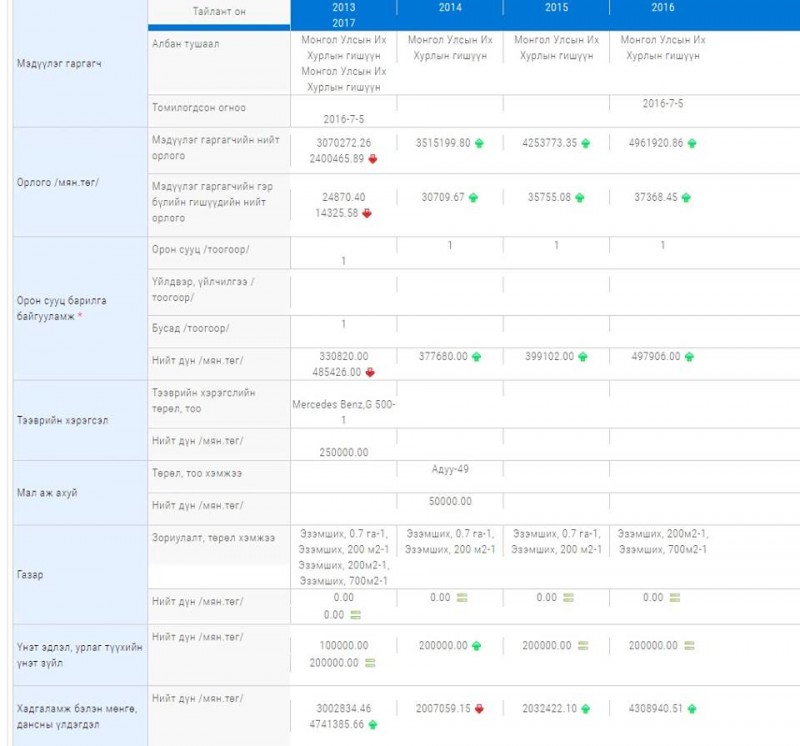Click green up arrow beside 4308940.51
Viewport: 800px width, 746px height.
[692, 709]
